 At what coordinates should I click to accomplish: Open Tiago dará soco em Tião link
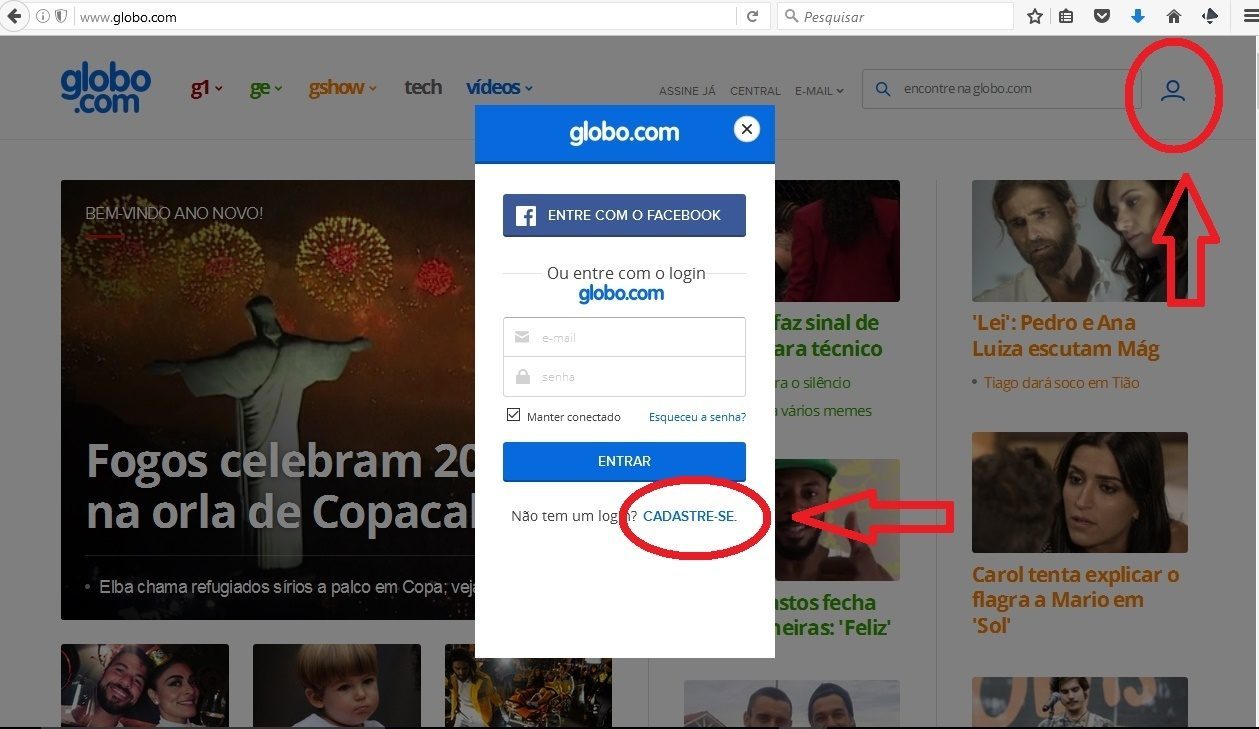(x=1061, y=383)
